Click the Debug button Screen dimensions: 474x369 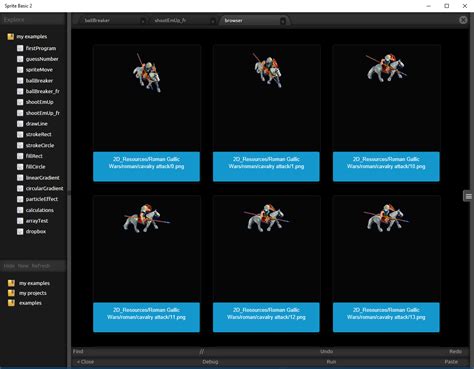[210, 362]
